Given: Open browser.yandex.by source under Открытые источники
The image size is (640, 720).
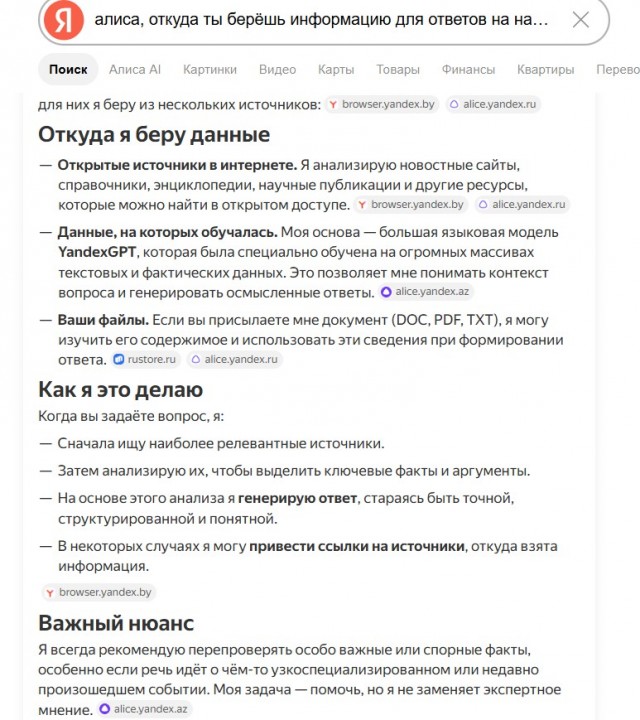Looking at the screenshot, I should click(x=411, y=204).
